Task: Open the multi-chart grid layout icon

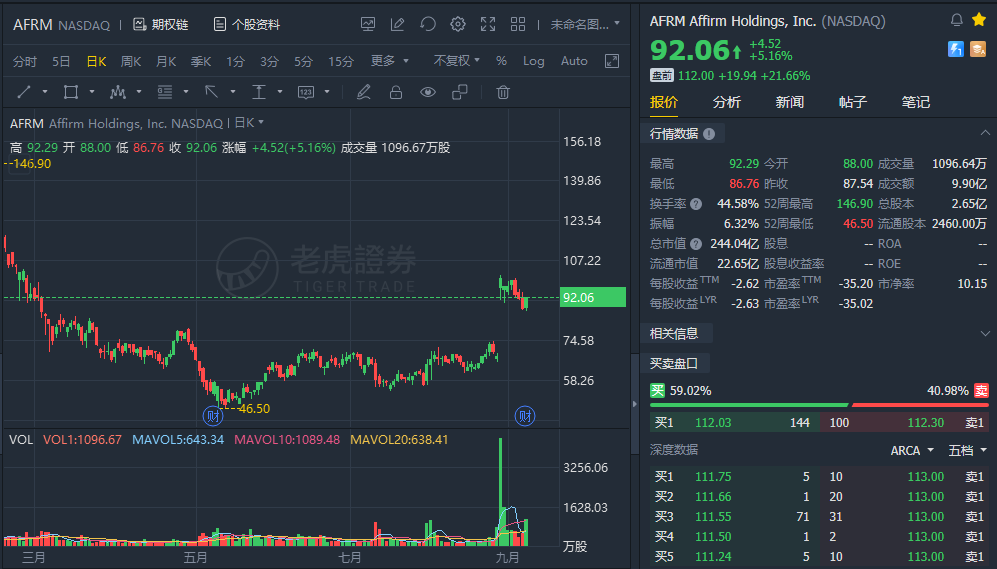Action: point(518,24)
